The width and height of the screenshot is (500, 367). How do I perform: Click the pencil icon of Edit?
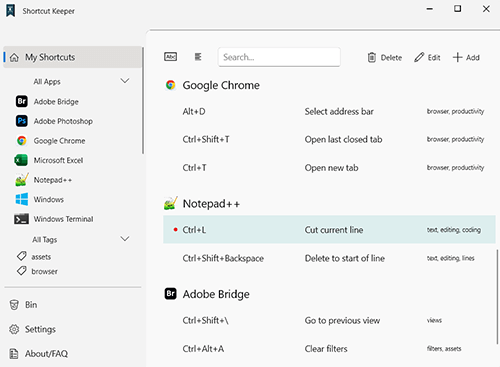click(x=419, y=57)
